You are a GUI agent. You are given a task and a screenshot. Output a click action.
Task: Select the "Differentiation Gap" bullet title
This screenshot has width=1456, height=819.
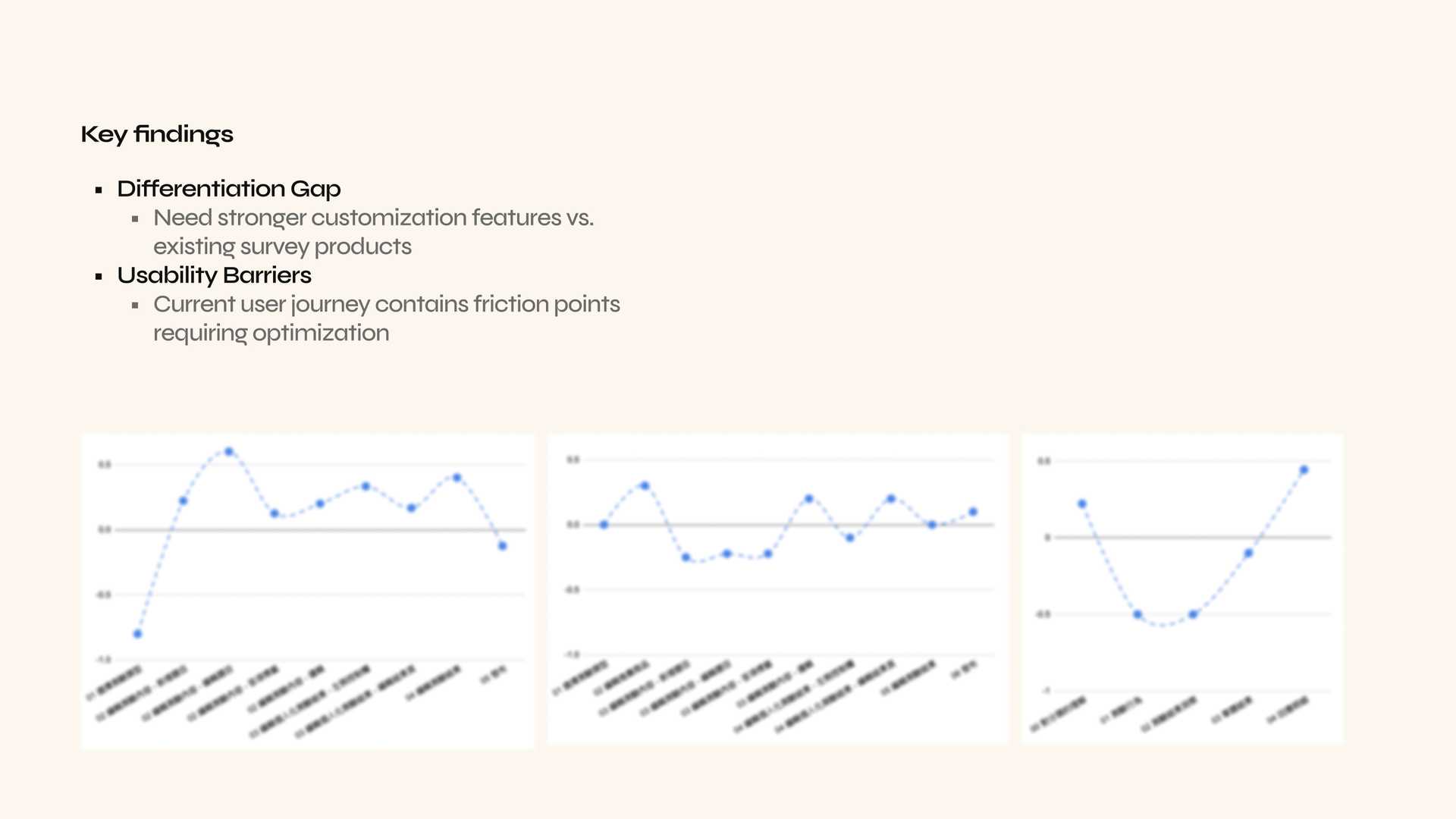228,189
